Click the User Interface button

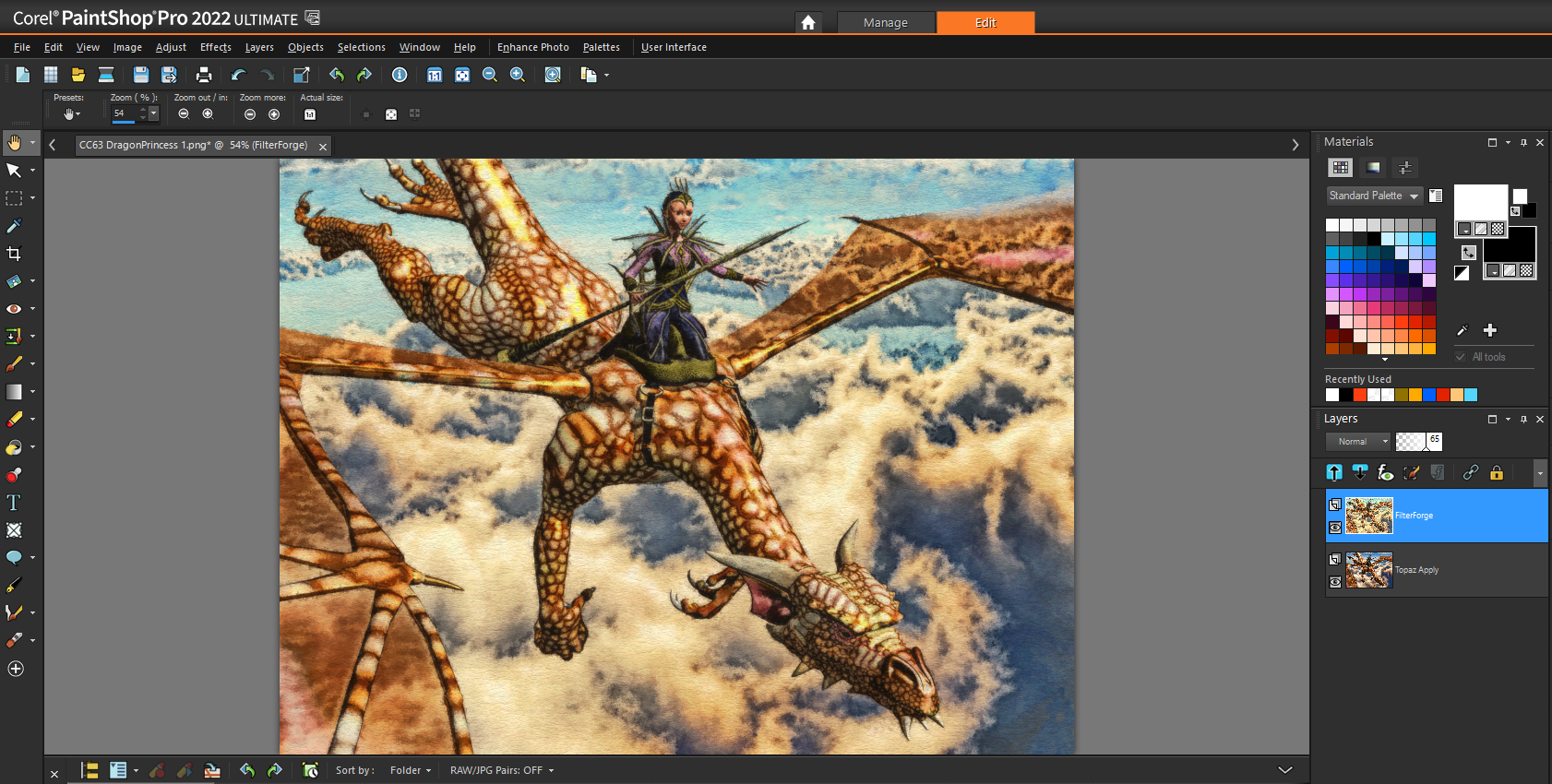point(674,47)
